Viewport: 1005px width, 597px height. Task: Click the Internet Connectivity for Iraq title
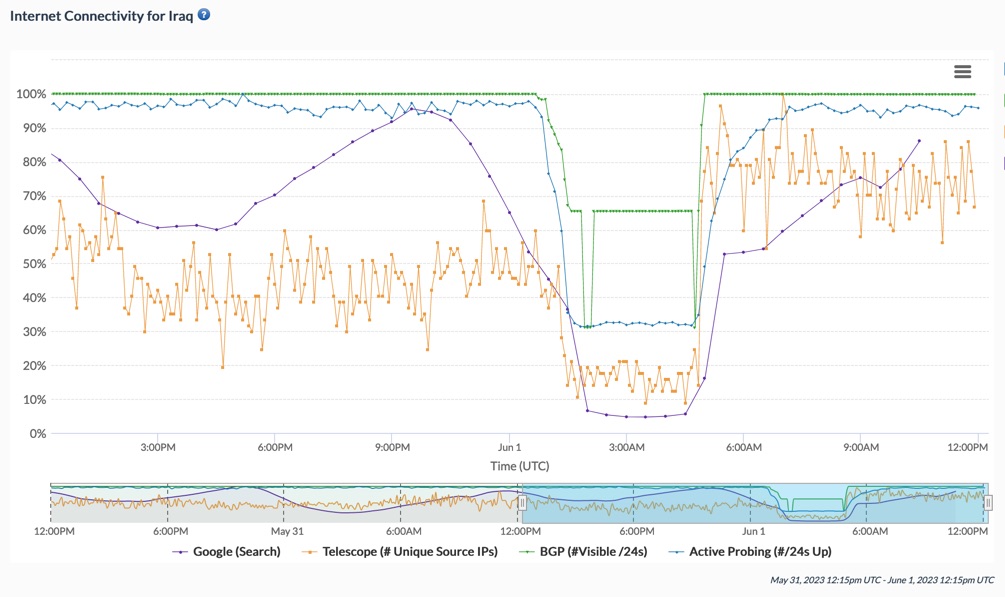101,16
